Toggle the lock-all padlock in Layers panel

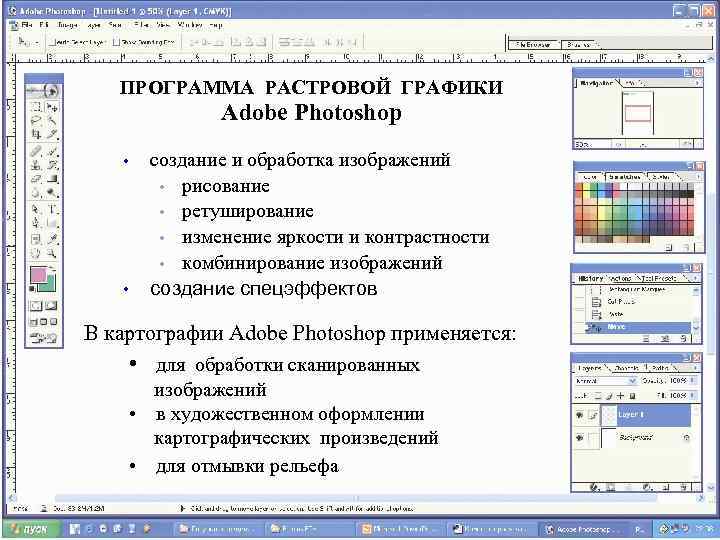(632, 395)
